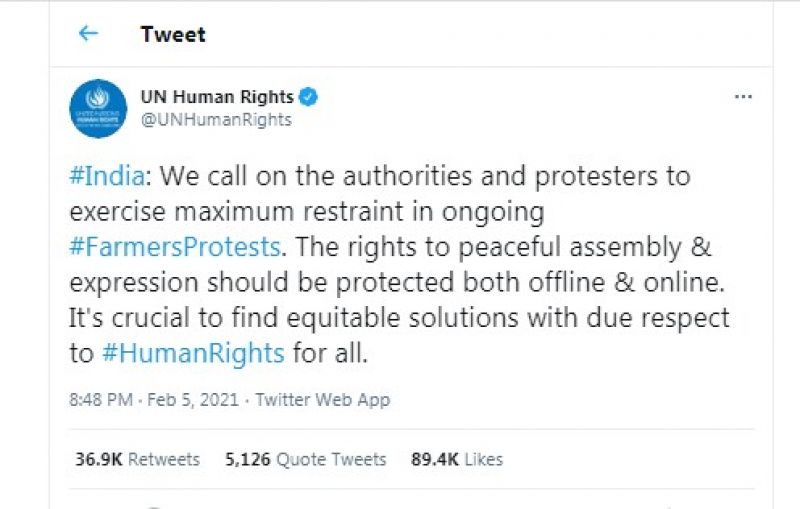Image resolution: width=800 pixels, height=509 pixels.
Task: Open the Twitter Web App source link
Action: point(322,400)
